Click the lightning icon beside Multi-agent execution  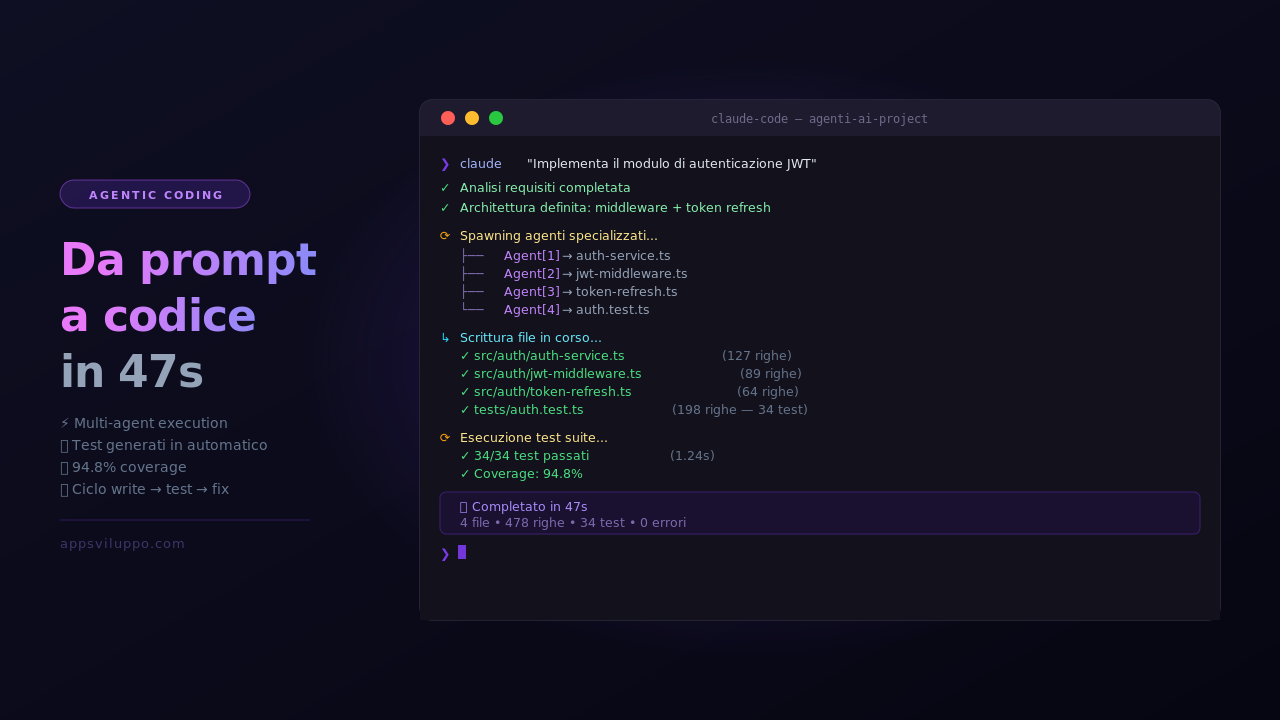pyautogui.click(x=65, y=424)
